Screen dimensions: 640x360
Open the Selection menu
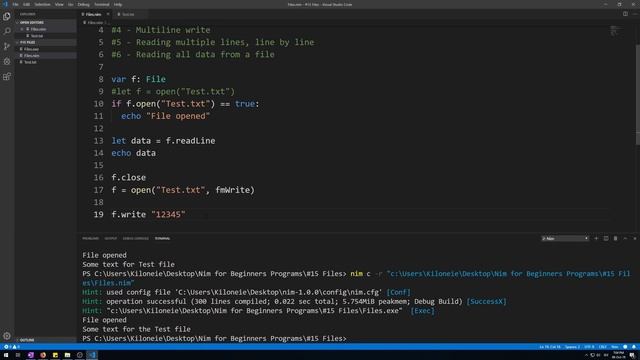42,4
